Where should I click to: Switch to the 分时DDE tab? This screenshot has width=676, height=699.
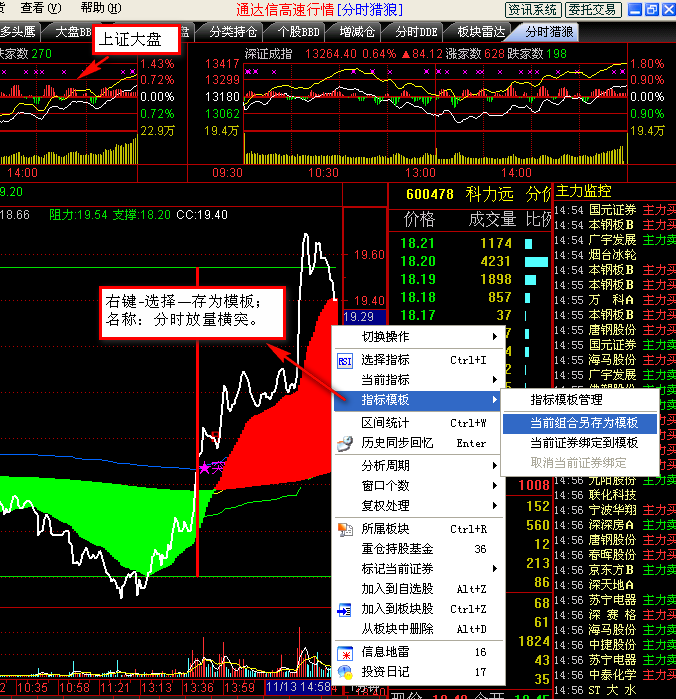[x=416, y=32]
